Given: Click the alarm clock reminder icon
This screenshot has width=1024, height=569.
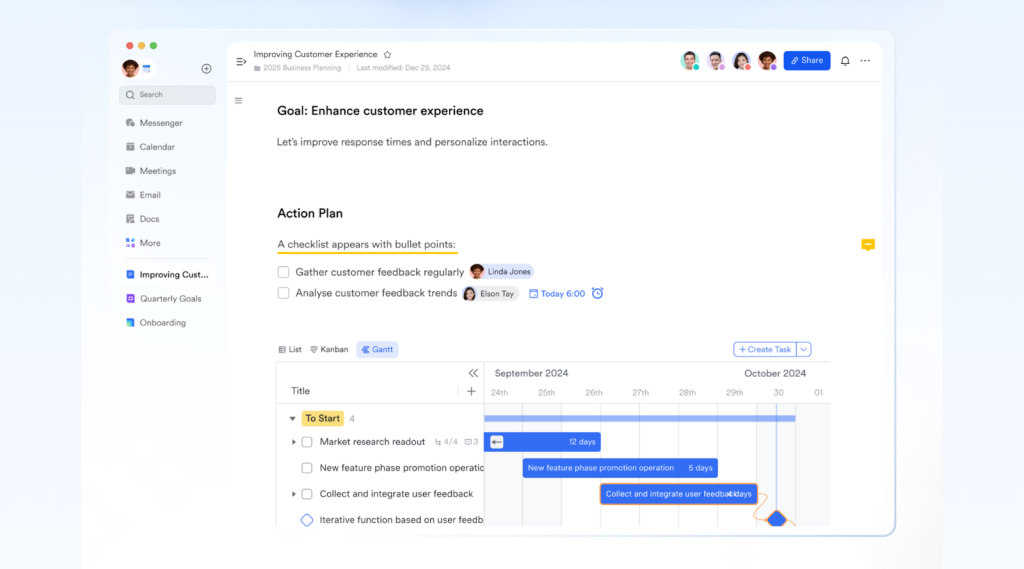Looking at the screenshot, I should pyautogui.click(x=597, y=294).
